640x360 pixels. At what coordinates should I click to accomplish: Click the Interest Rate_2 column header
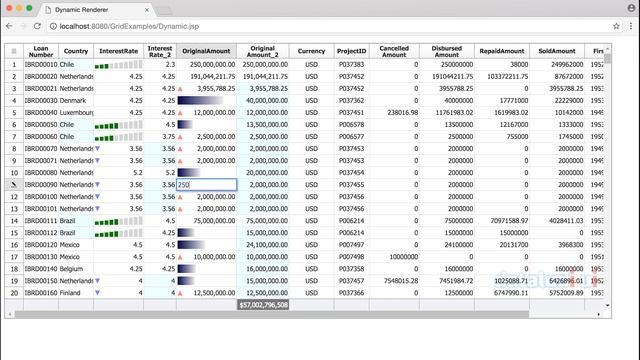click(160, 51)
